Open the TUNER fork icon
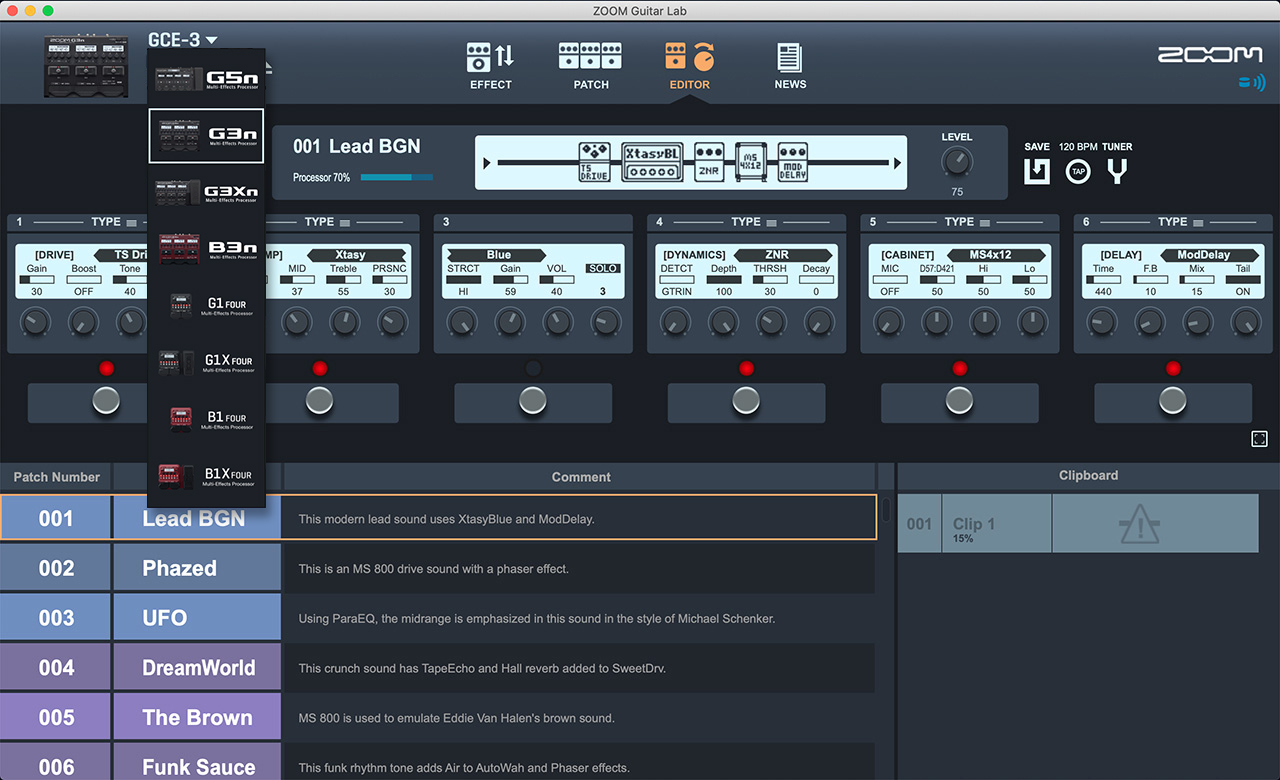Image resolution: width=1280 pixels, height=780 pixels. 1117,171
